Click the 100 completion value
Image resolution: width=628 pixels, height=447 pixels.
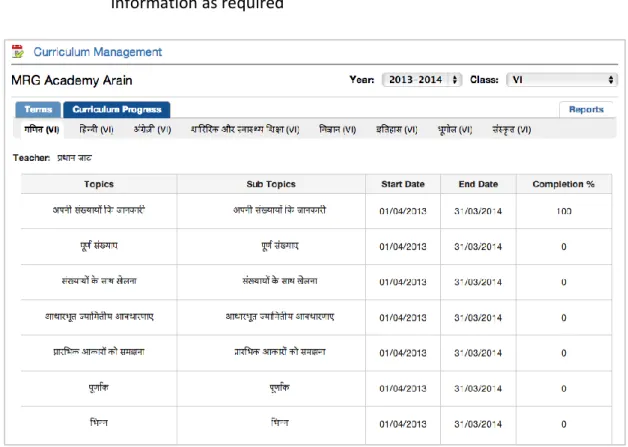[564, 211]
